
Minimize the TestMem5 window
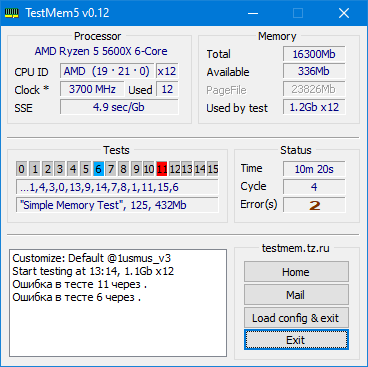click(253, 13)
